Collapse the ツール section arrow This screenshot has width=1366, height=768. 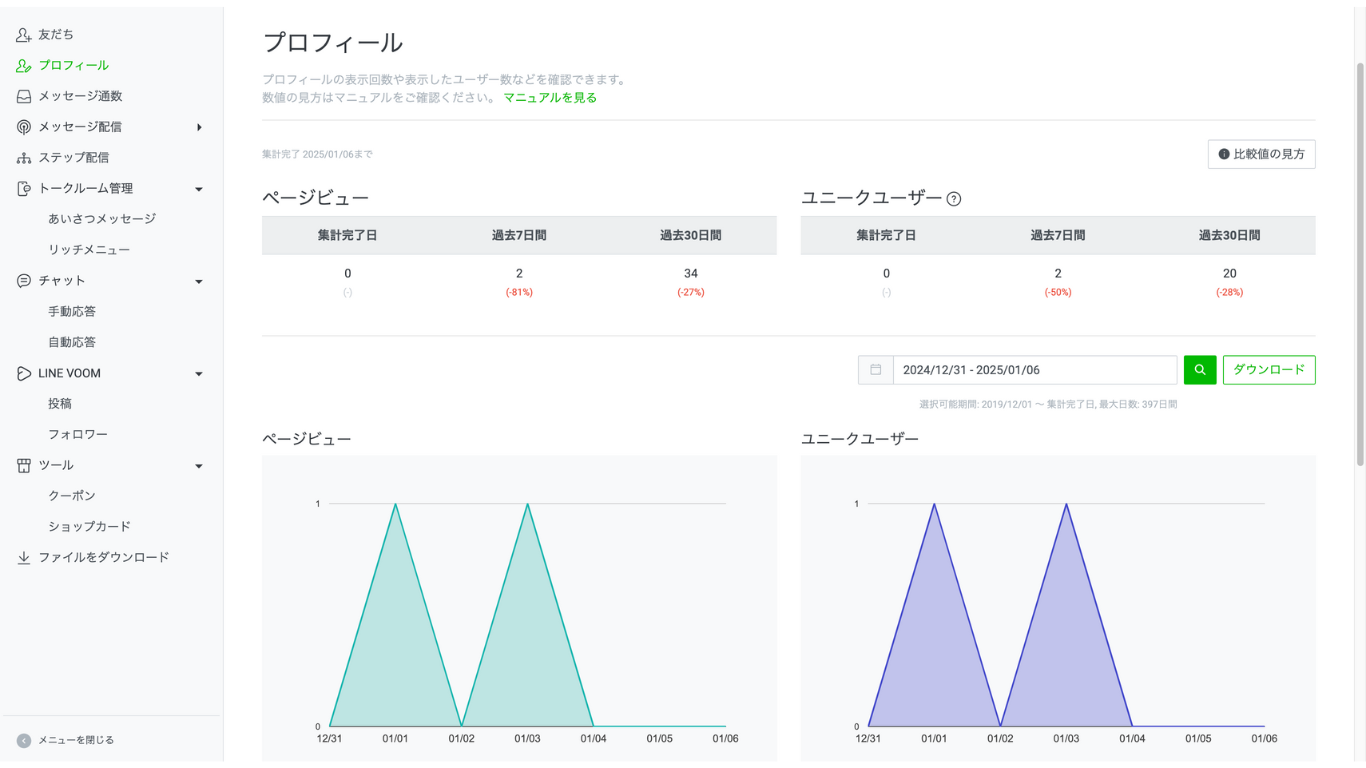[x=199, y=466]
